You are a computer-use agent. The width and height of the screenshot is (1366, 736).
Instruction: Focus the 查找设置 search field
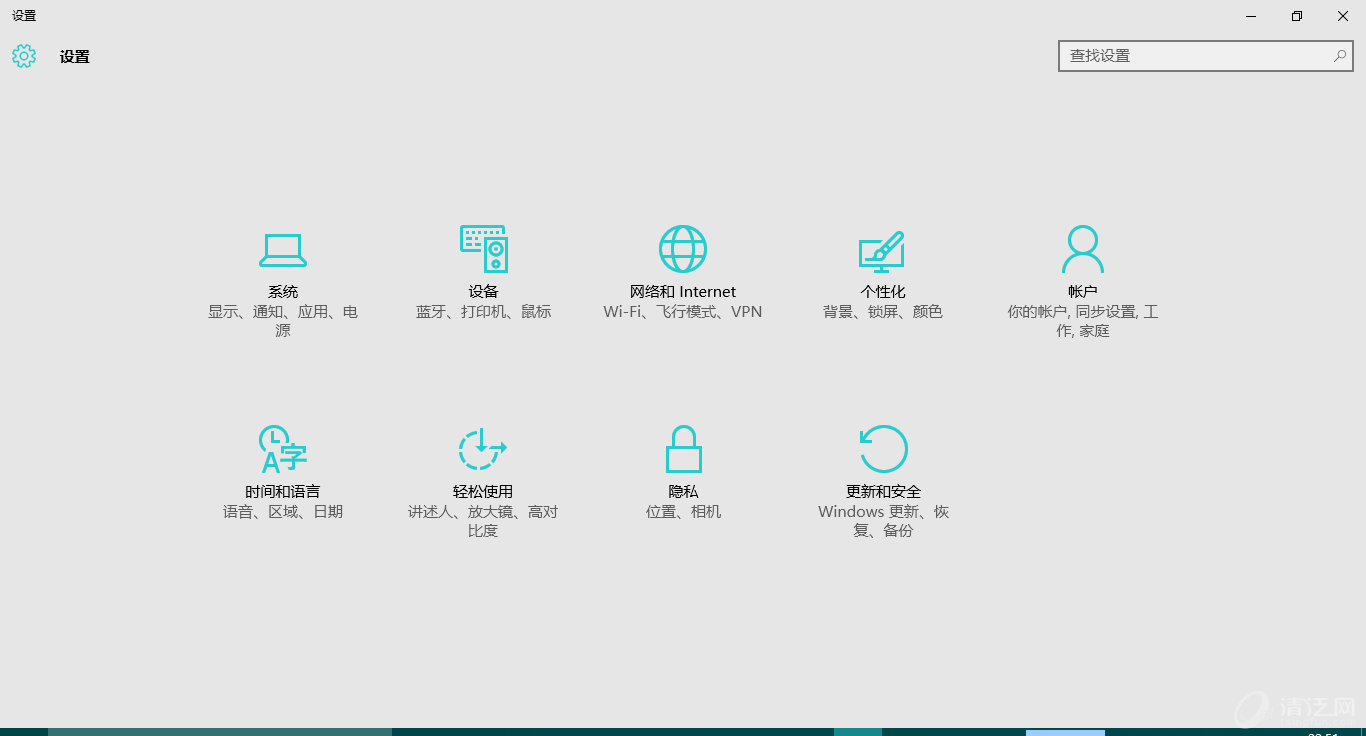tap(1206, 56)
